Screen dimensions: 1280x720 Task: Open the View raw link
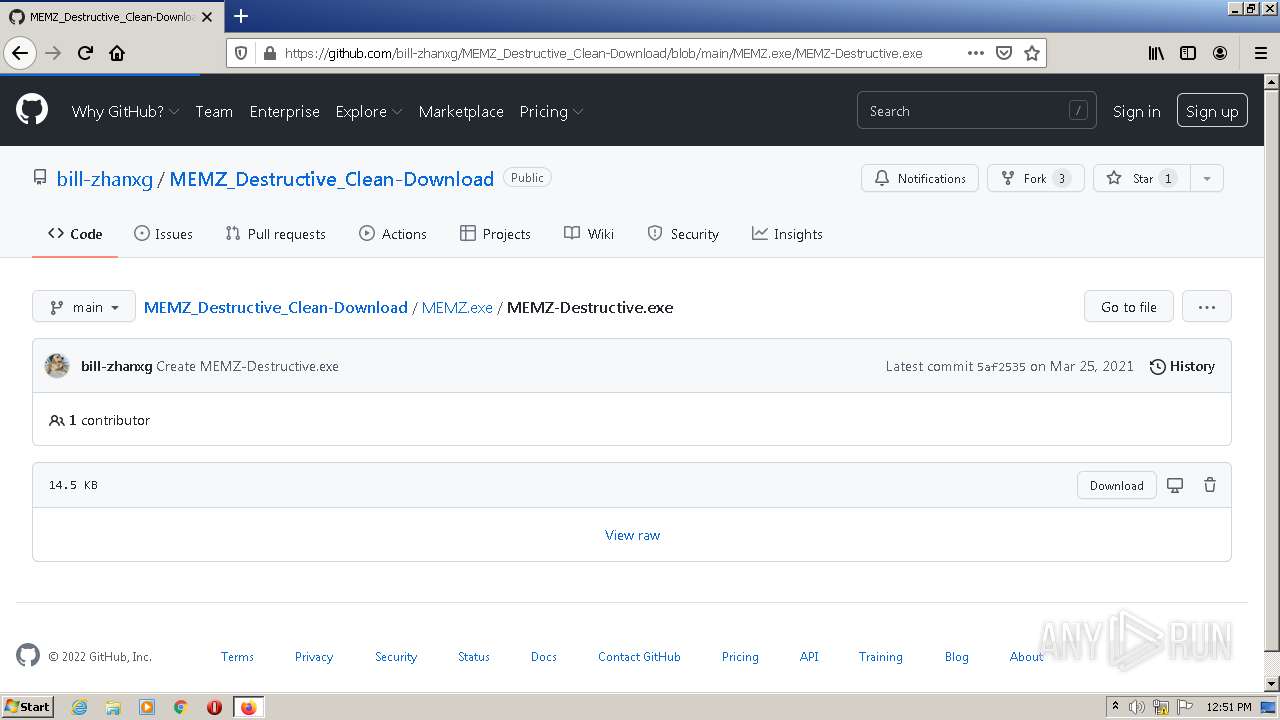(x=633, y=535)
